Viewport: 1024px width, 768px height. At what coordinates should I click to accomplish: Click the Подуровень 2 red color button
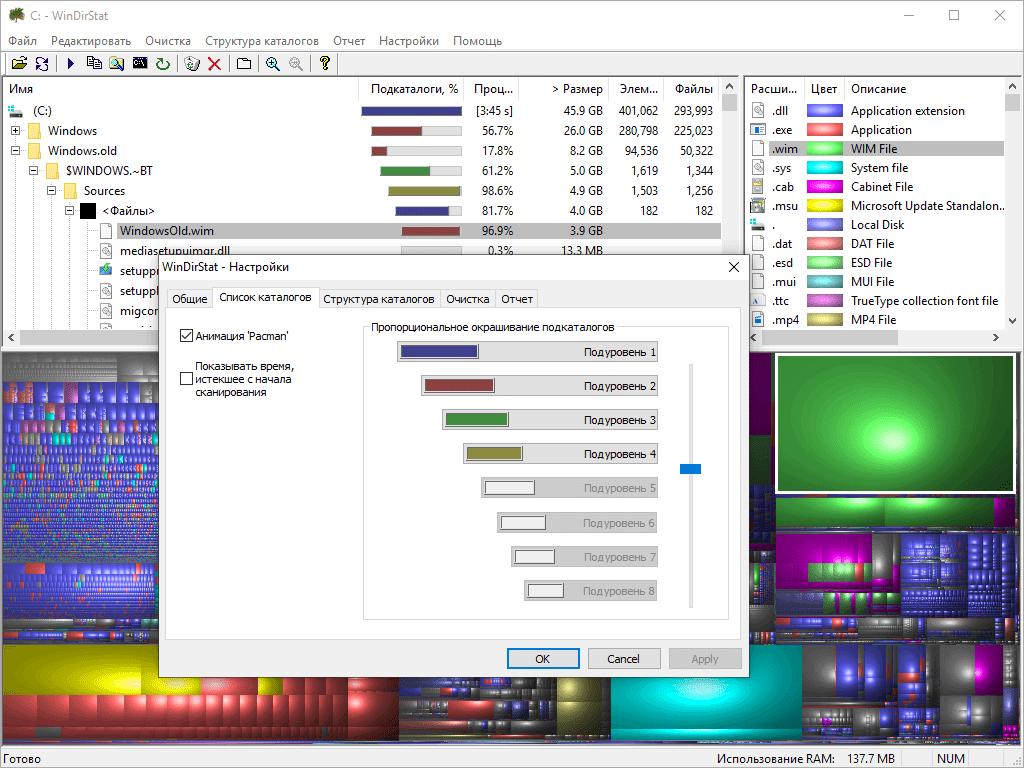[539, 386]
